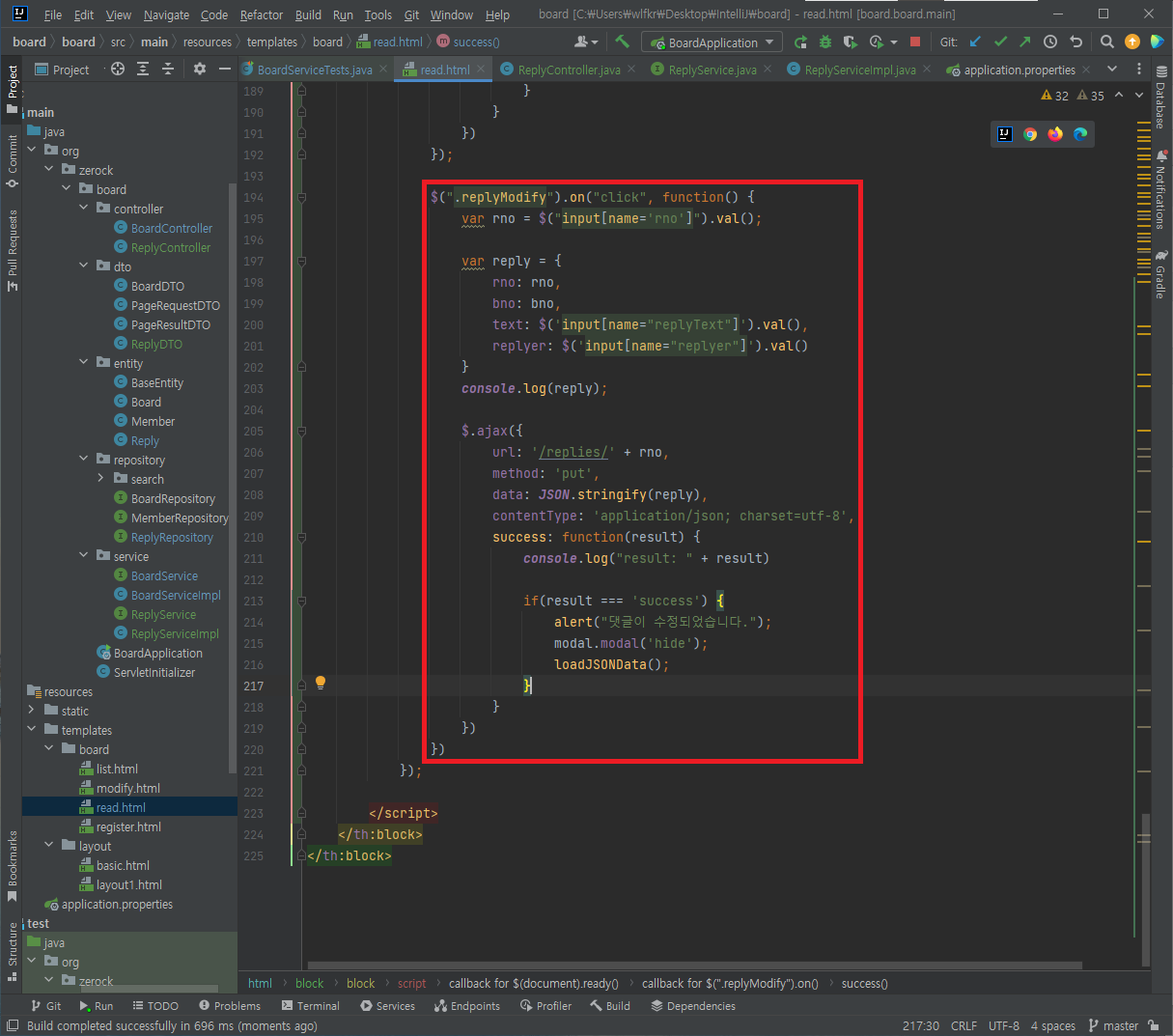Open BoardController in the Project tree

172,228
